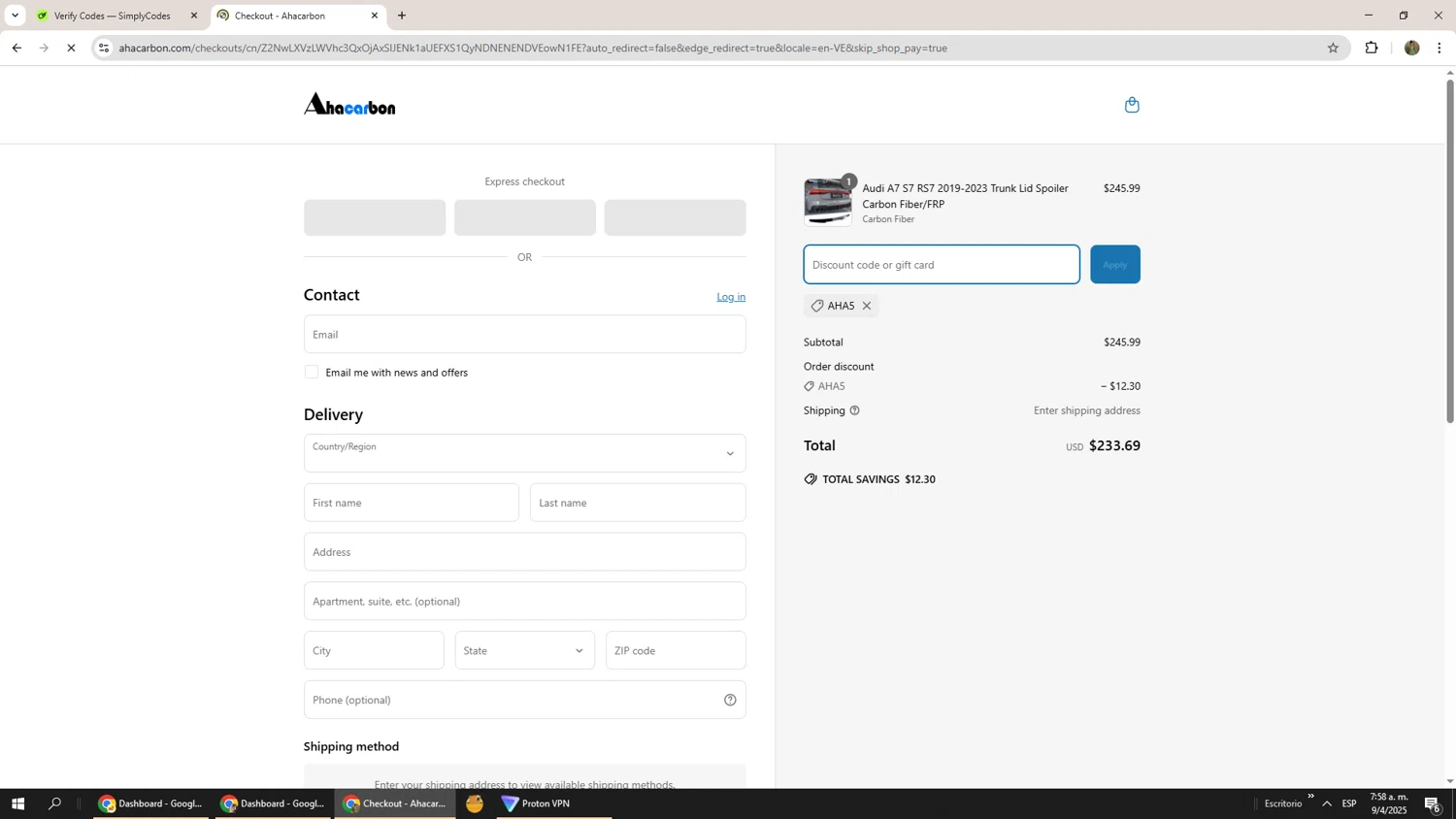The width and height of the screenshot is (1456, 819).
Task: Click the Log in link
Action: pos(731,297)
